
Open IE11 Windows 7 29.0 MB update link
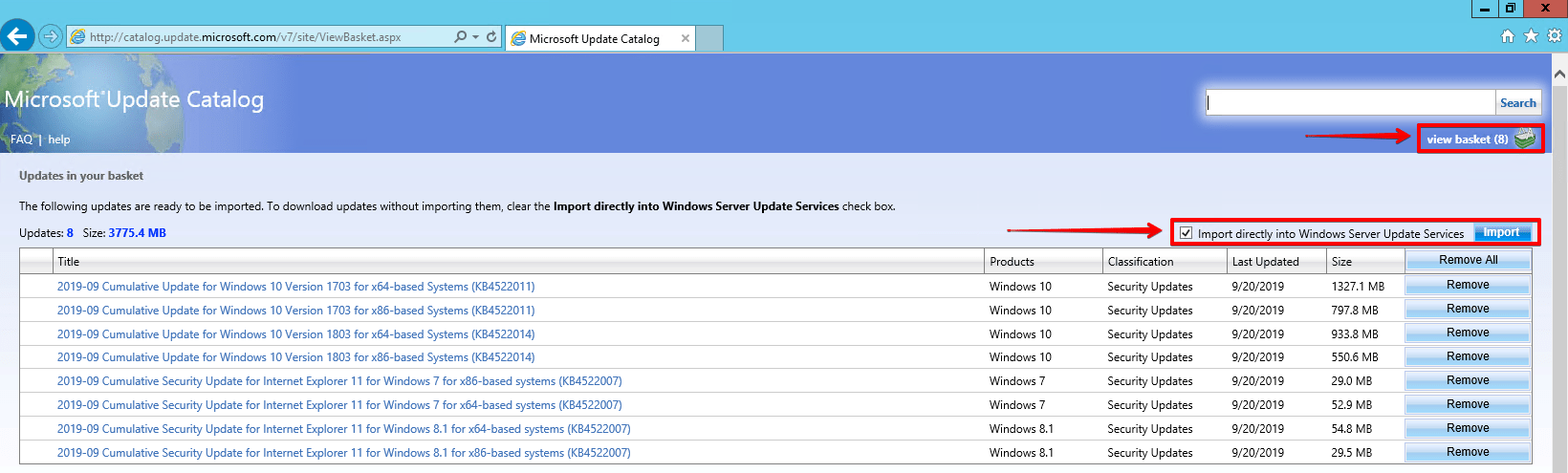[339, 381]
